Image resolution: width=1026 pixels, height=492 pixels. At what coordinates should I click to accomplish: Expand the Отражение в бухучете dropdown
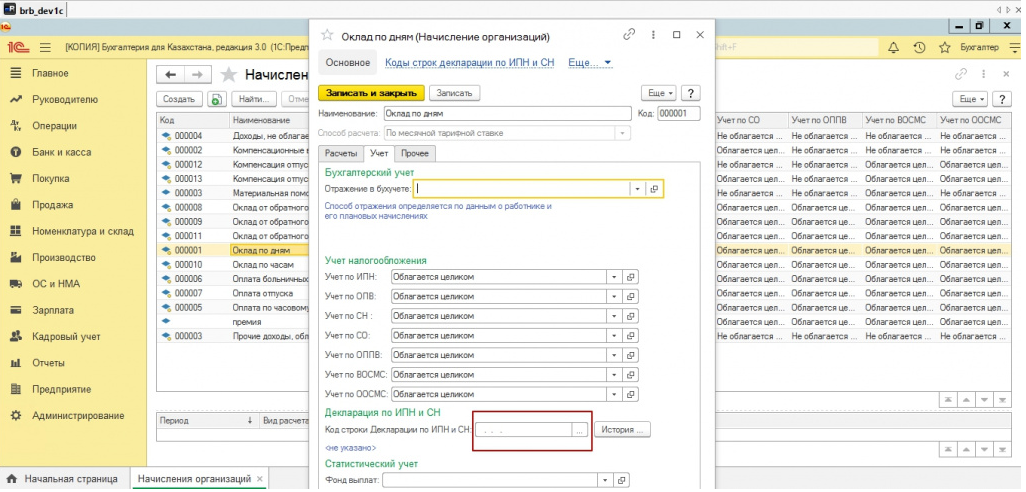(636, 188)
